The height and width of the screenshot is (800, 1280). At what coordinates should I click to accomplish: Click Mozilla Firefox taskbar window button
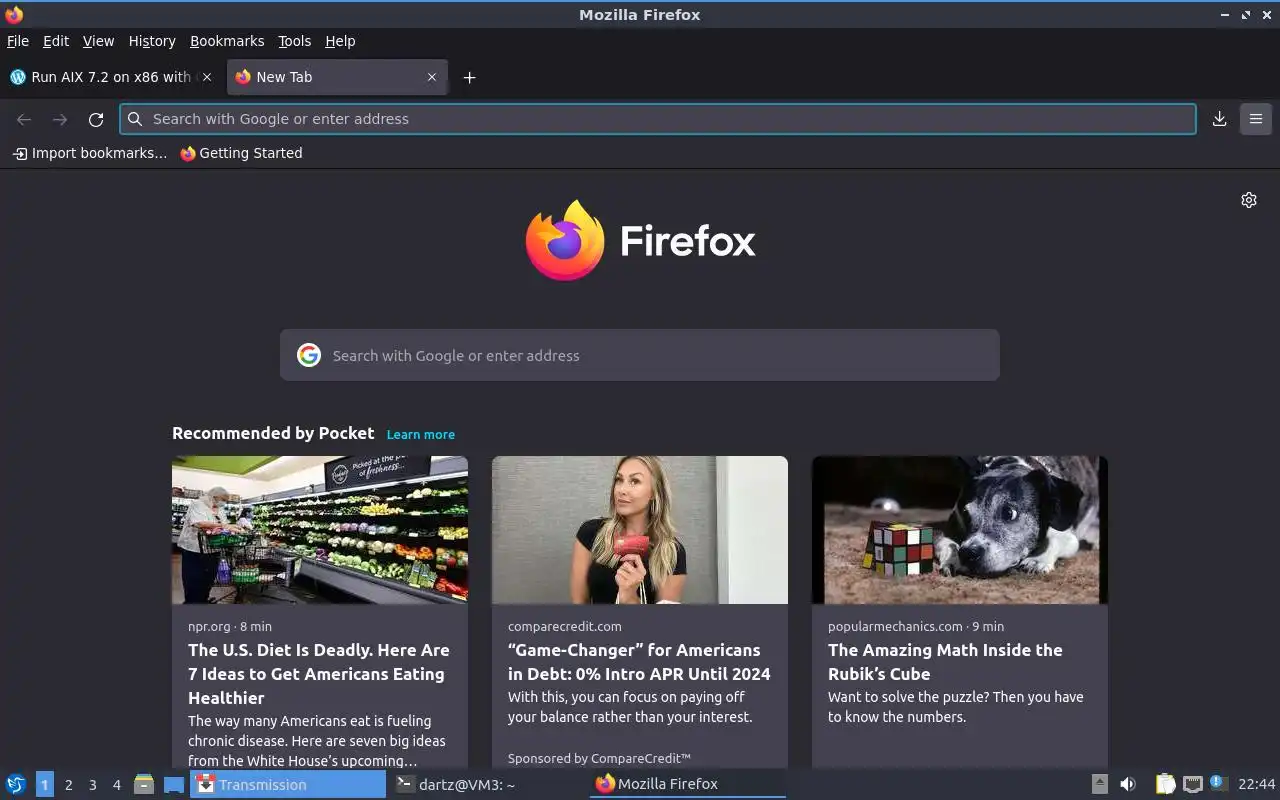pyautogui.click(x=688, y=785)
